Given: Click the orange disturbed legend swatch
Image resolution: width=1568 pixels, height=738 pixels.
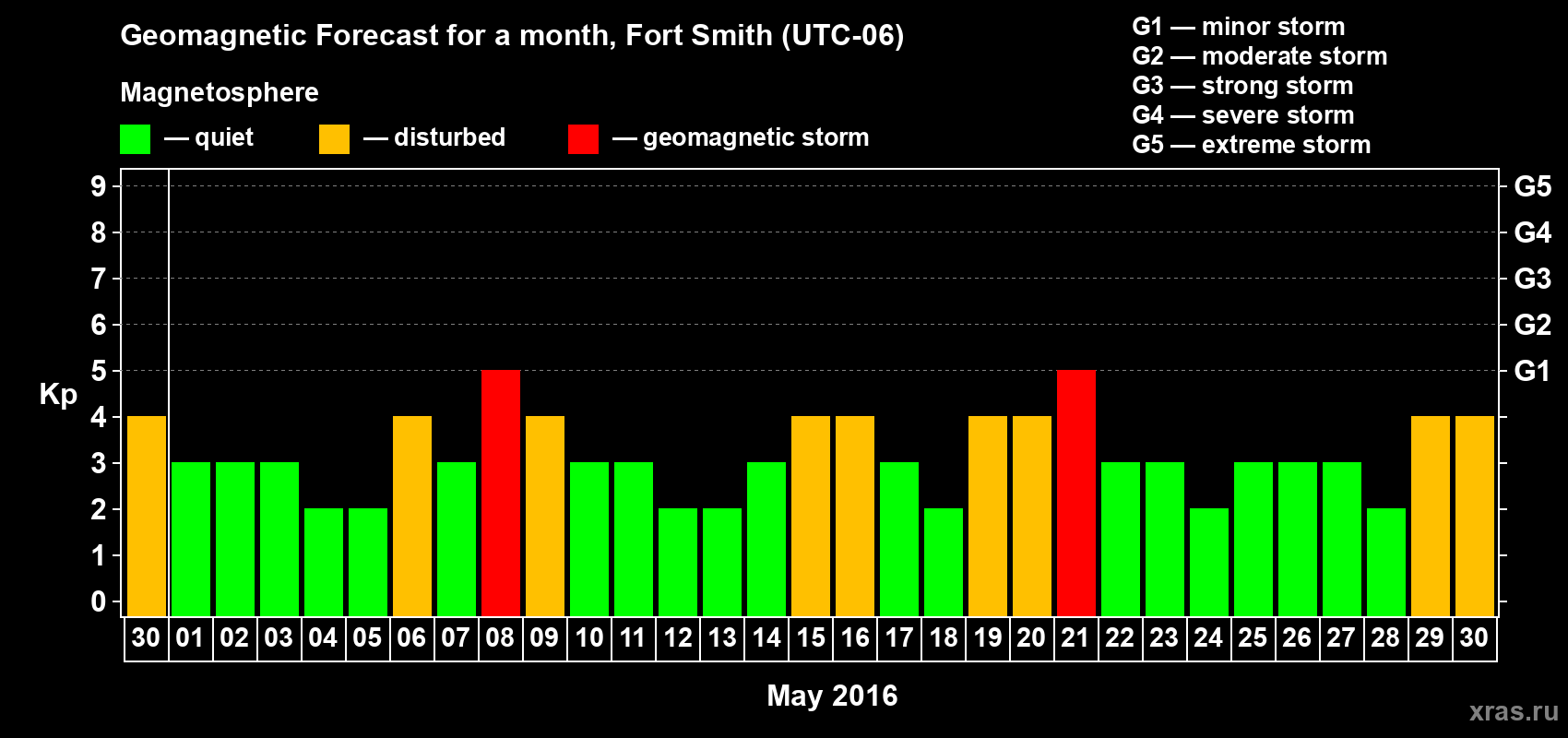Looking at the screenshot, I should click(334, 139).
